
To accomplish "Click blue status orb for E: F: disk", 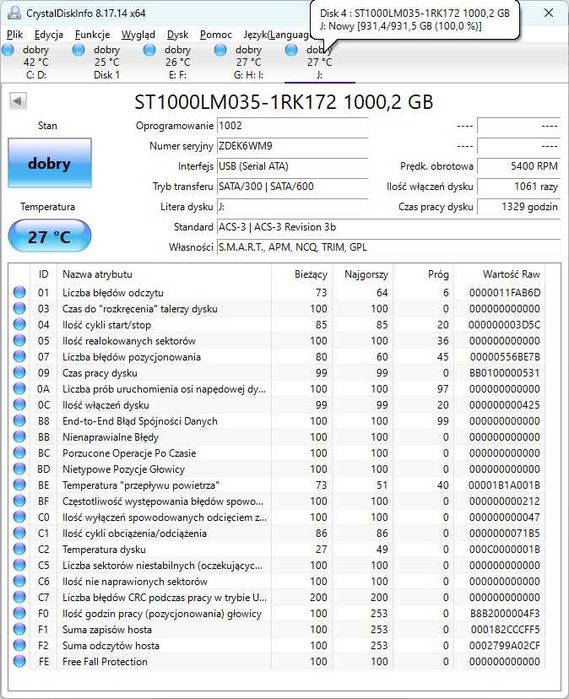I will pos(150,50).
